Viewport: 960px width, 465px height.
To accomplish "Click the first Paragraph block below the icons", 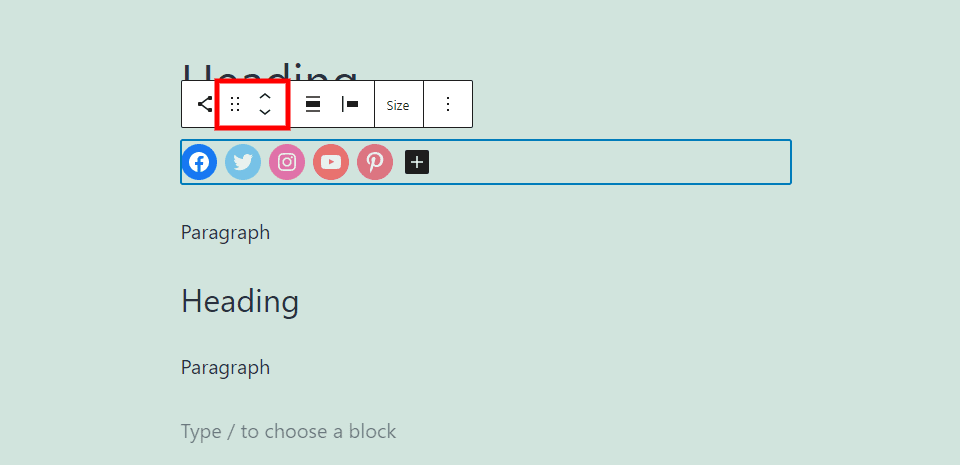I will tap(225, 233).
